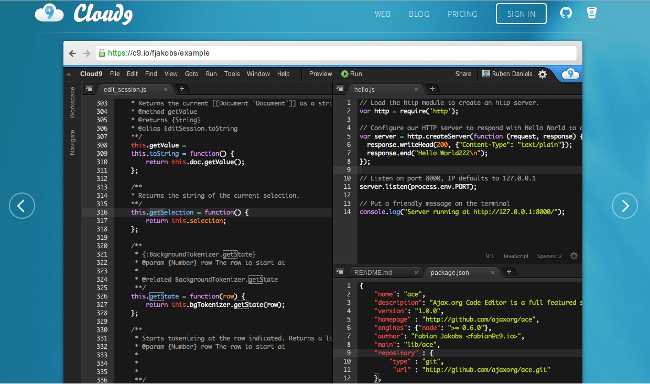Screen dimensions: 650x384
Task: Click the green padlock icon in the address bar
Action: [x=102, y=53]
